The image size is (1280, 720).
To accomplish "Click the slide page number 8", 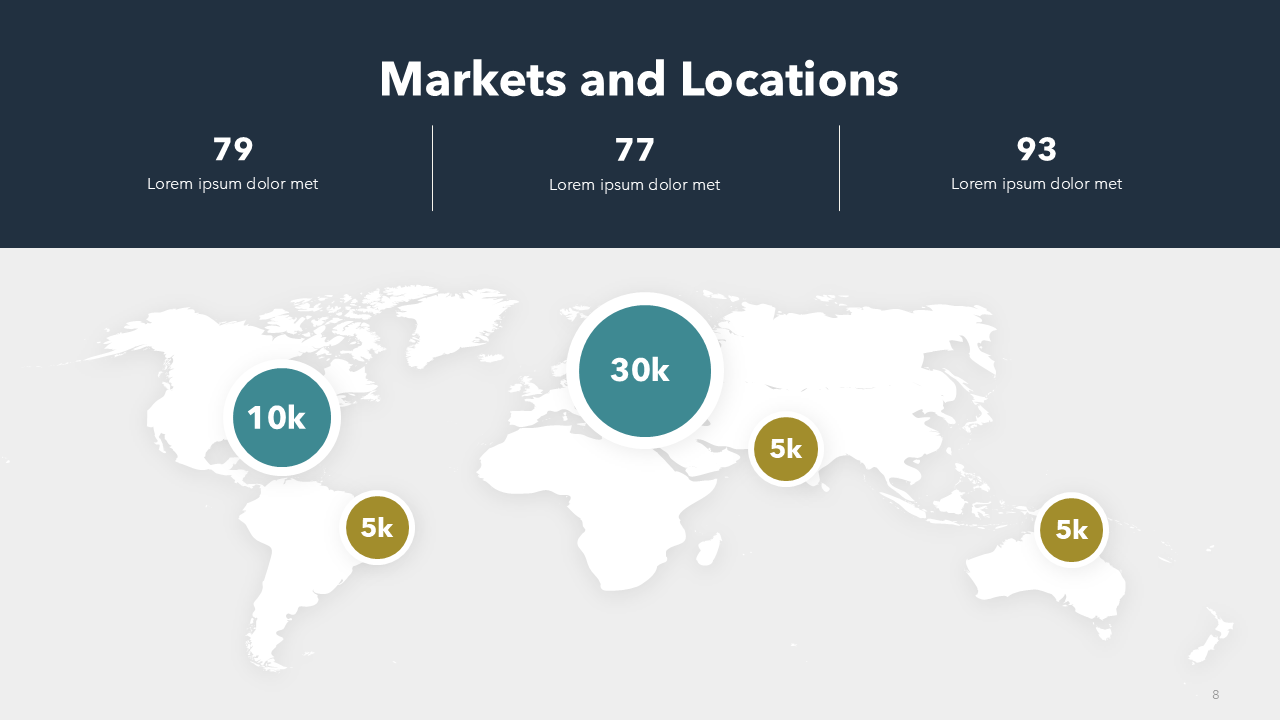I will [1215, 695].
